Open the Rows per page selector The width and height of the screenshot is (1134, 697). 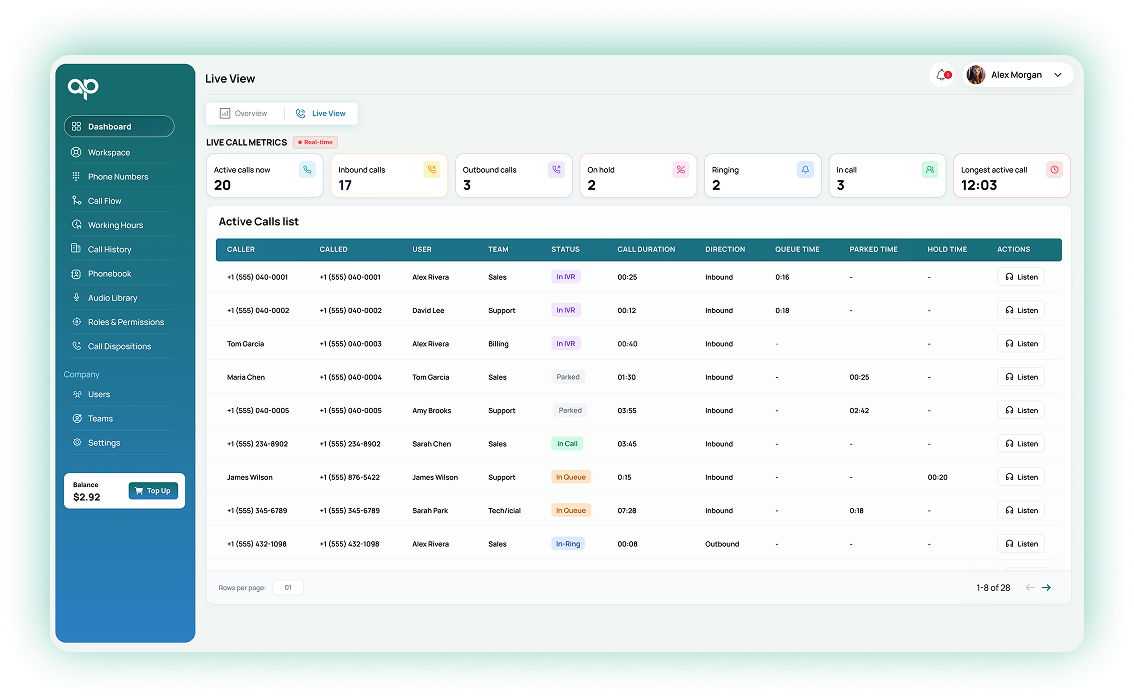288,588
